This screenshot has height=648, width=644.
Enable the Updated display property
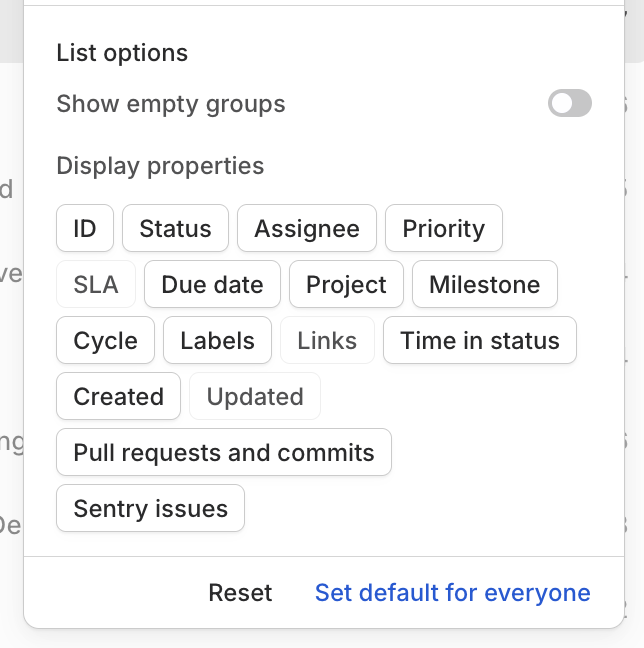point(255,396)
